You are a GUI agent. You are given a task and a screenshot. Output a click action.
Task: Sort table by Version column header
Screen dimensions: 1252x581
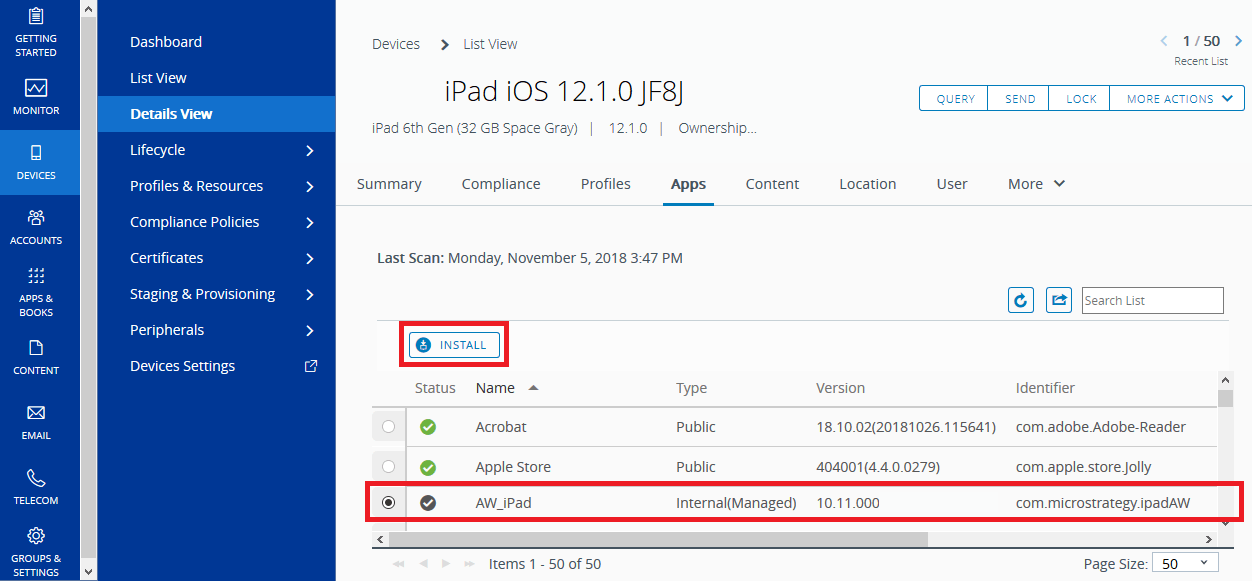coord(840,388)
